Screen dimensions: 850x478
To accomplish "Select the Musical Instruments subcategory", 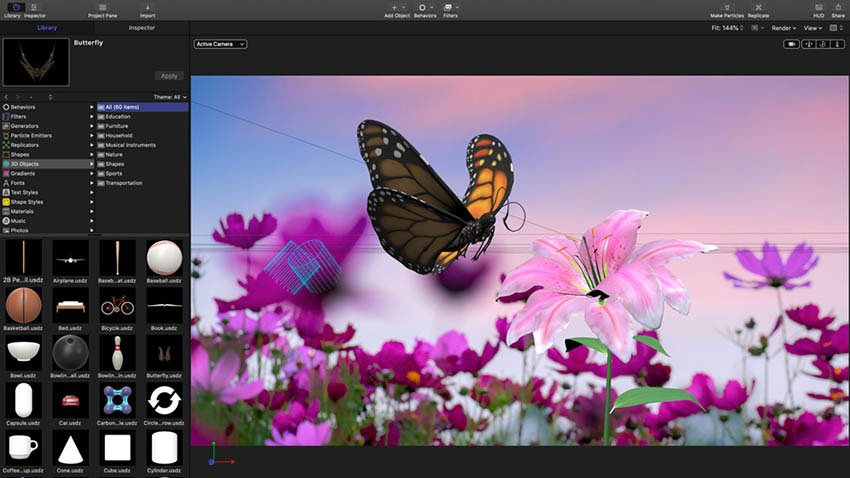I will click(130, 145).
